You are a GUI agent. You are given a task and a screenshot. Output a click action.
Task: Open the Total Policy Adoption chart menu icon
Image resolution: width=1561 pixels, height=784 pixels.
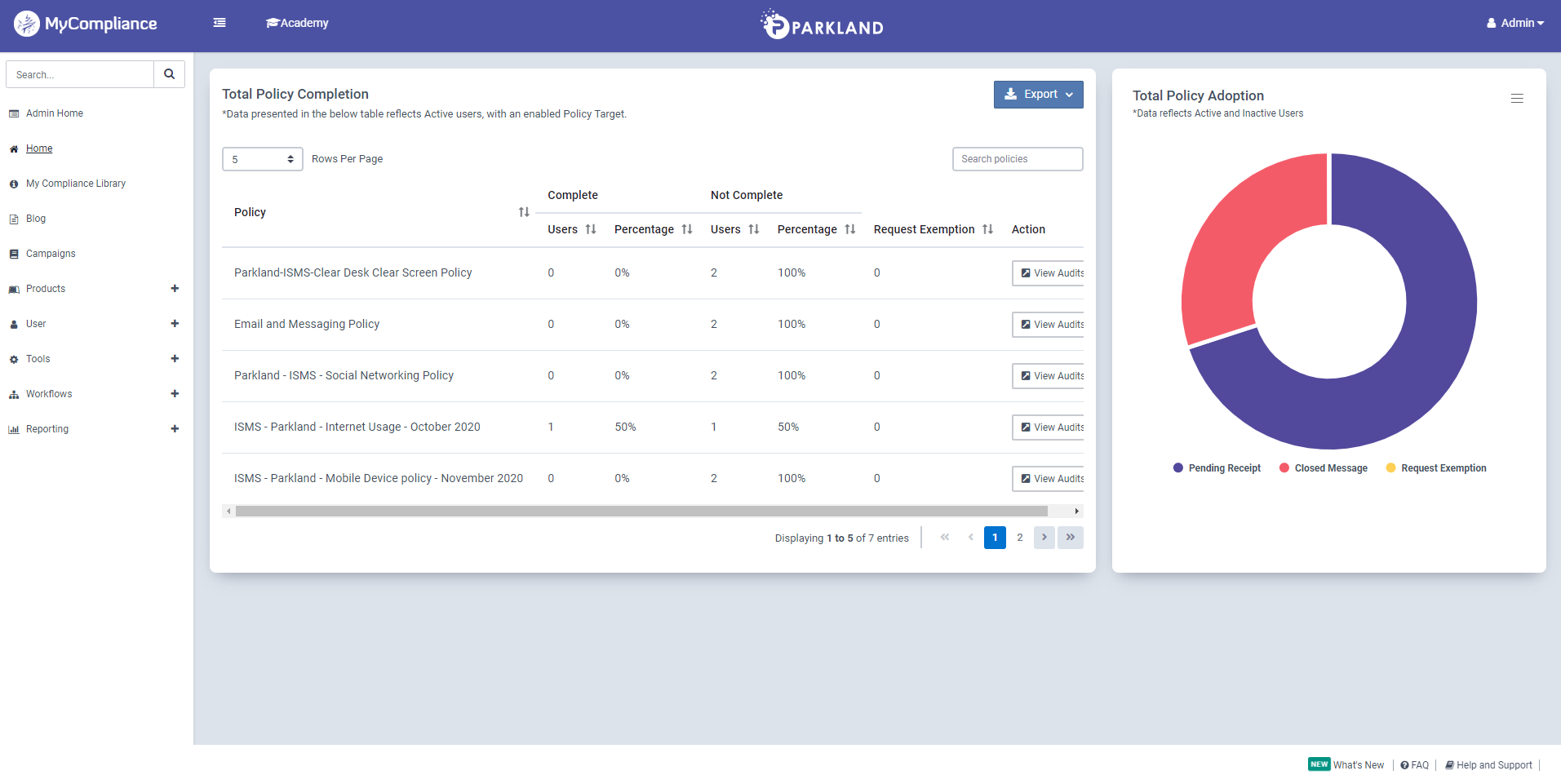[1517, 99]
